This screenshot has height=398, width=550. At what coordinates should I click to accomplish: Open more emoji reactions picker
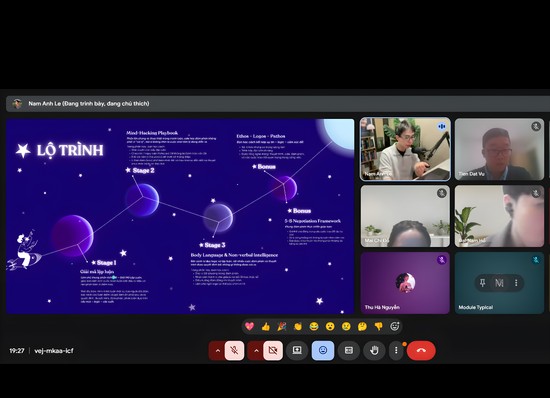pos(395,326)
